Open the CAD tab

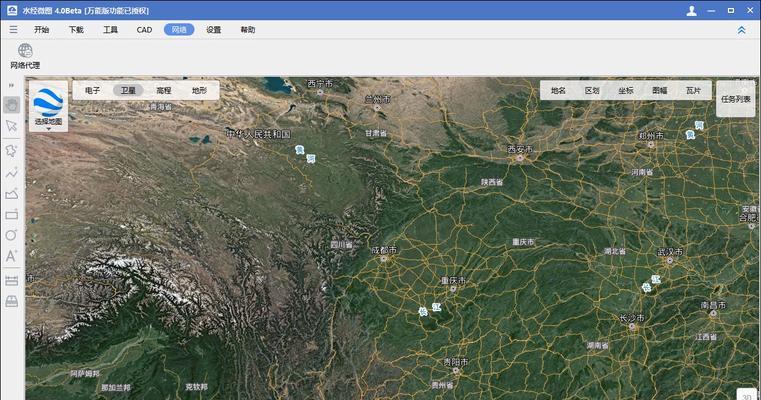pyautogui.click(x=144, y=30)
